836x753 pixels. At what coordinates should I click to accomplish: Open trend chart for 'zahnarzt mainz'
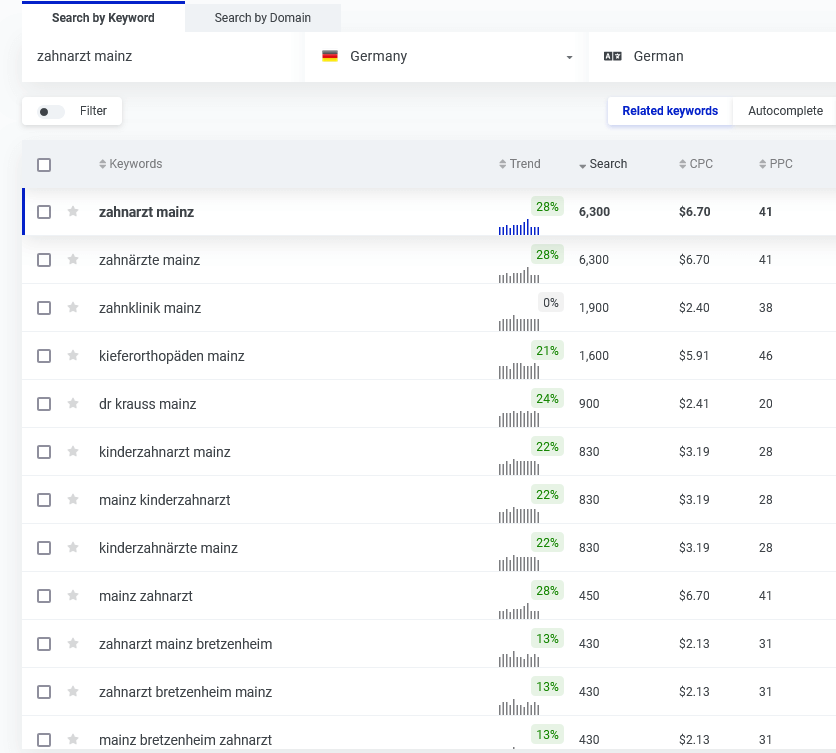[x=519, y=227]
